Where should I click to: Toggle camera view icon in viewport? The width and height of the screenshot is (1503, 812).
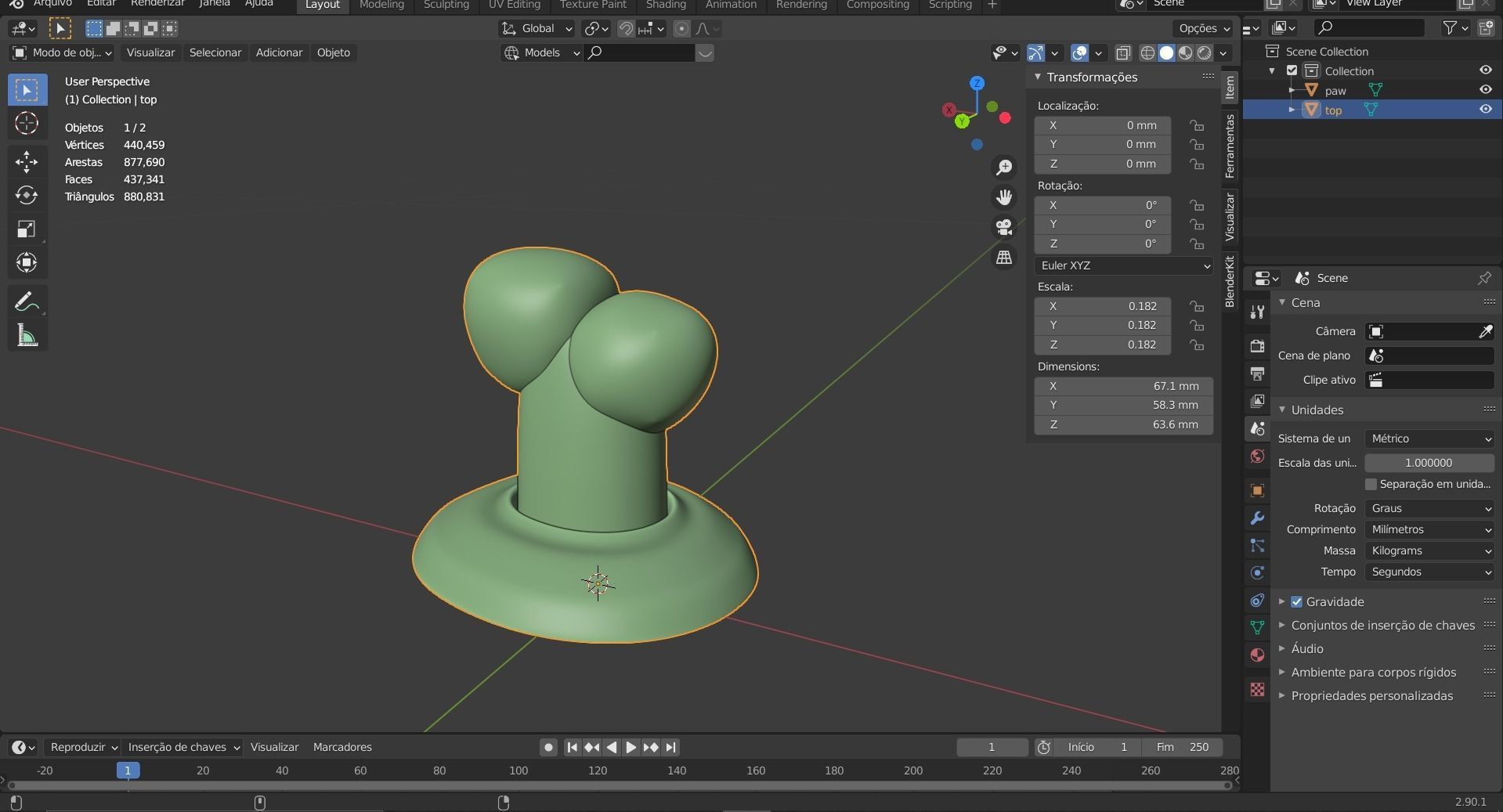pyautogui.click(x=1004, y=227)
